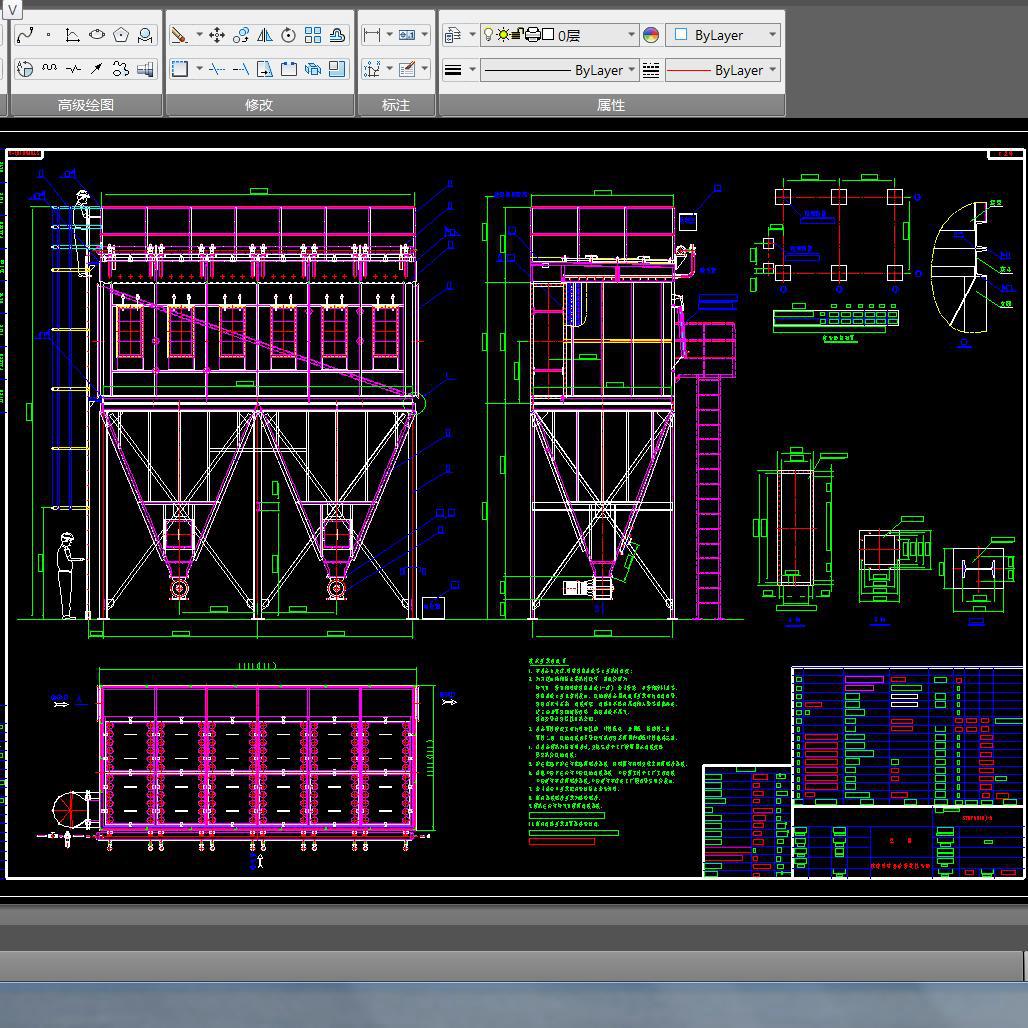Open the Layer manager icon
The image size is (1028, 1028).
pos(453,35)
